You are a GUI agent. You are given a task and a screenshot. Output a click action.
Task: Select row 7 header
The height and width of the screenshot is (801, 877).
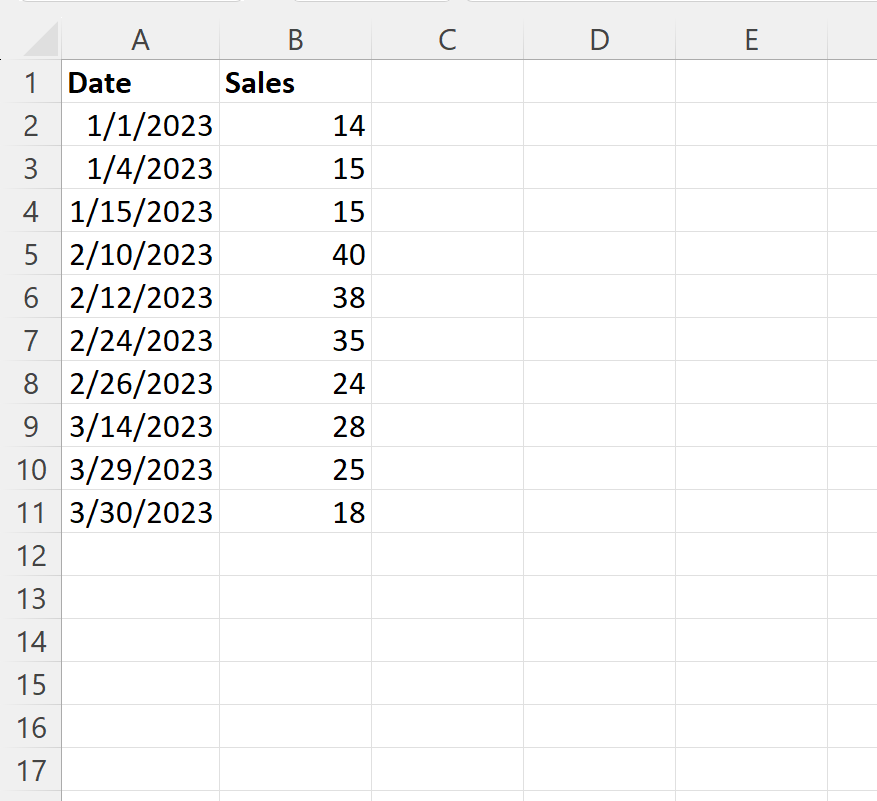tap(31, 340)
